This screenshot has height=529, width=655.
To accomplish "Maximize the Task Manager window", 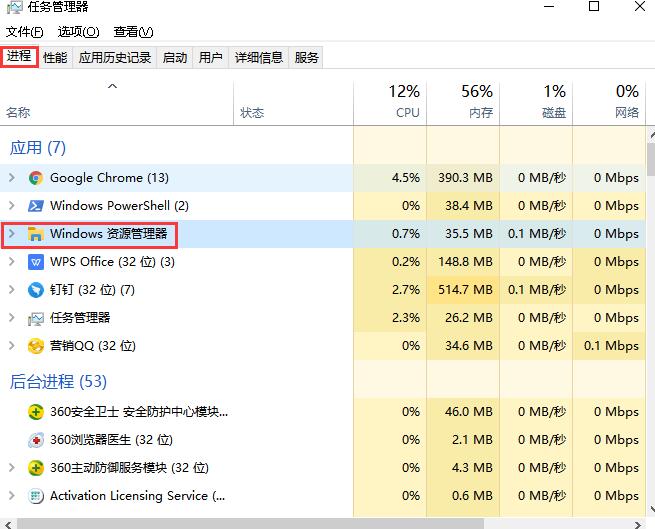I will coord(594,6).
